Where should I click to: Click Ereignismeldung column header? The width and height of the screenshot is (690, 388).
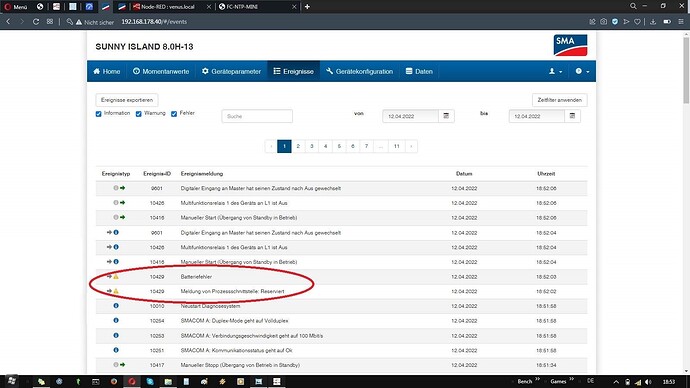click(x=202, y=174)
